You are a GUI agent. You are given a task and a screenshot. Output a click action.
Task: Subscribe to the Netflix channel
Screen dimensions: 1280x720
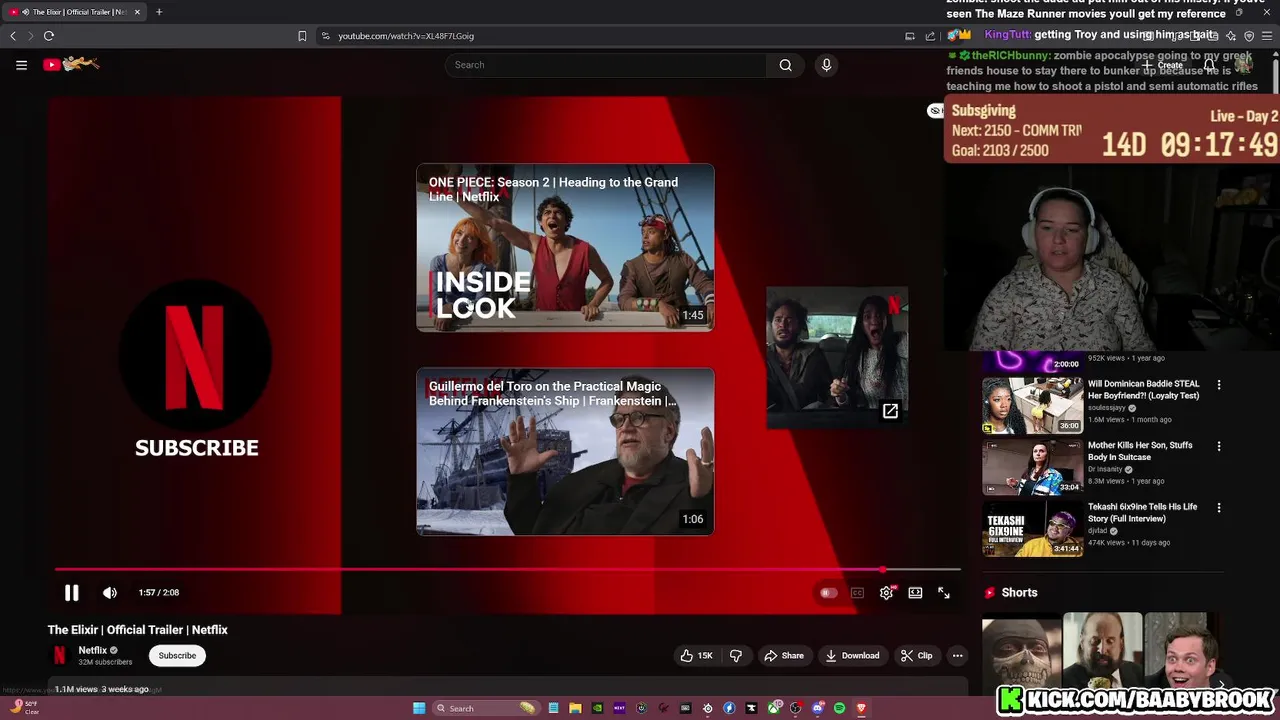tap(177, 656)
